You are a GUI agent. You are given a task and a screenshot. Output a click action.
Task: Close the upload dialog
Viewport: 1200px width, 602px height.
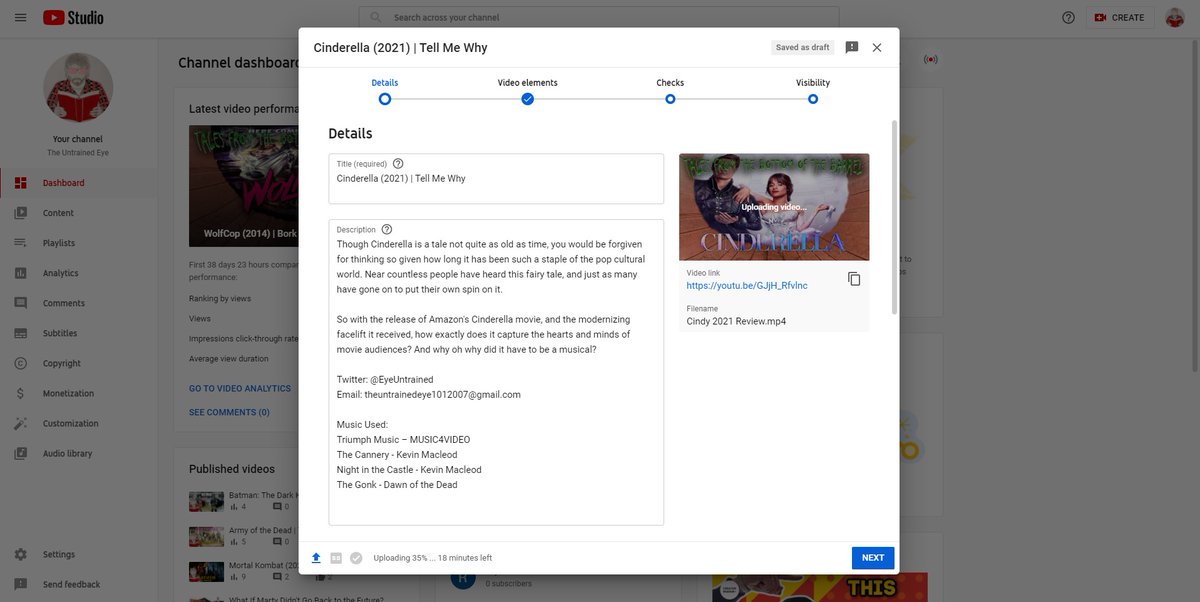coord(877,47)
